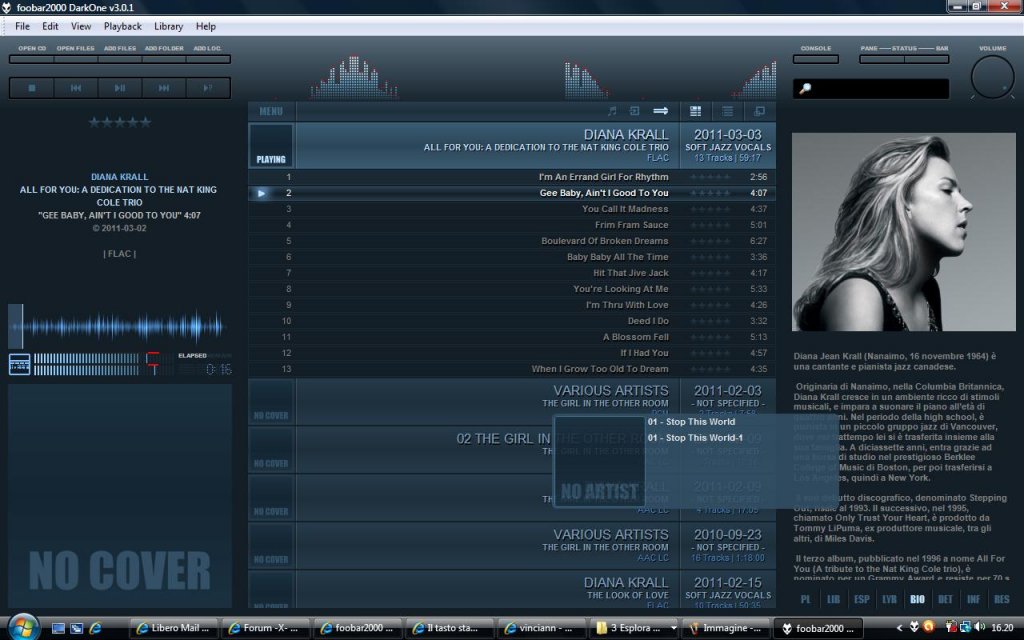Skip to the next track
1024x640 pixels.
[164, 88]
